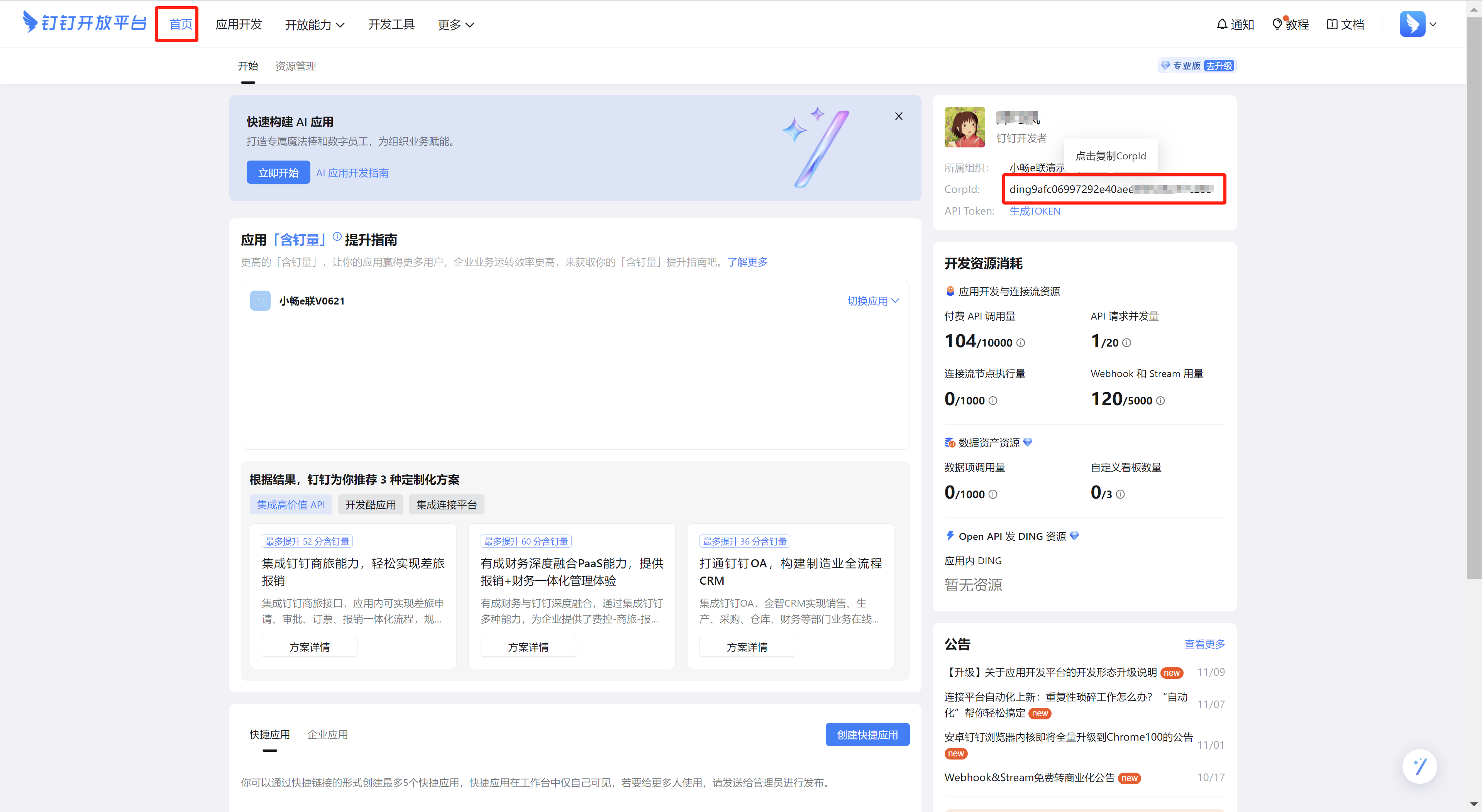Click the 数据资产资源 icon
The image size is (1482, 812).
tap(950, 442)
